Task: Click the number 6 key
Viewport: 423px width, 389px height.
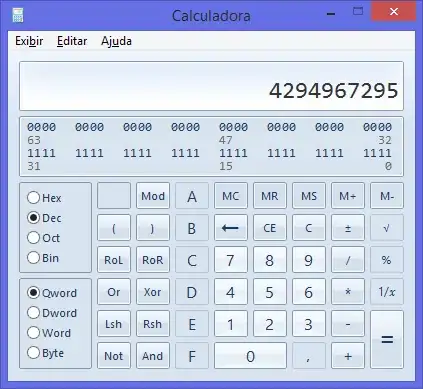Action: click(x=309, y=292)
